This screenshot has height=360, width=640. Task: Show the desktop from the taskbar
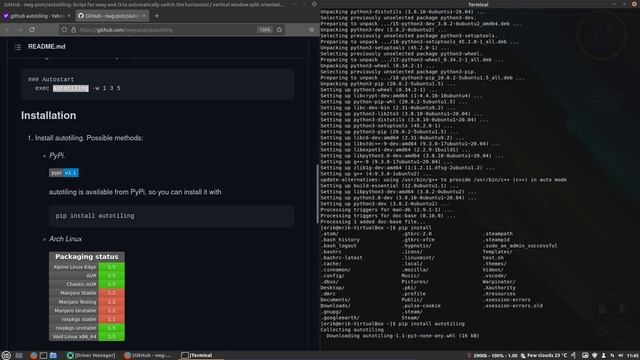[19, 355]
